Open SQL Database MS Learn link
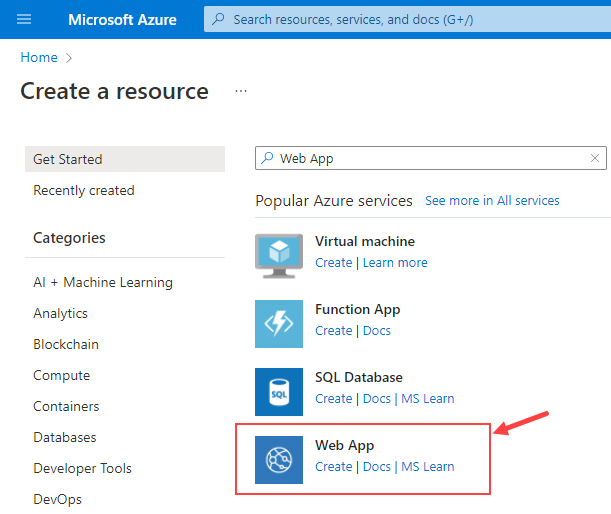611x514 pixels. click(428, 399)
